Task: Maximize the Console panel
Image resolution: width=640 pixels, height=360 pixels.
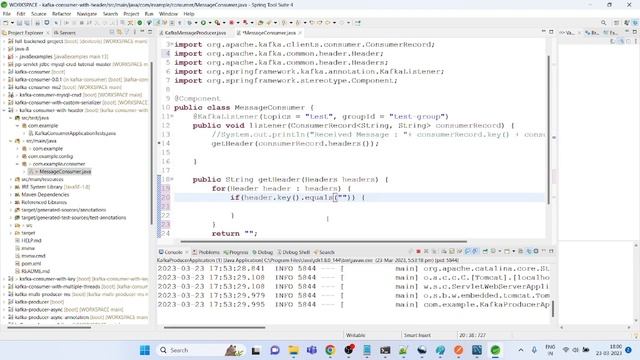Action: 551,251
